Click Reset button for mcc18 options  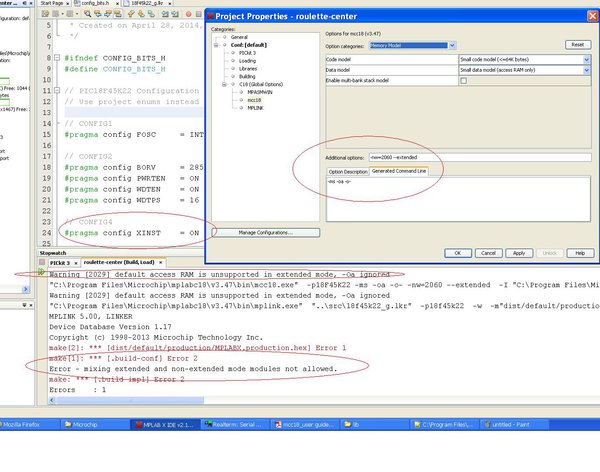578,45
